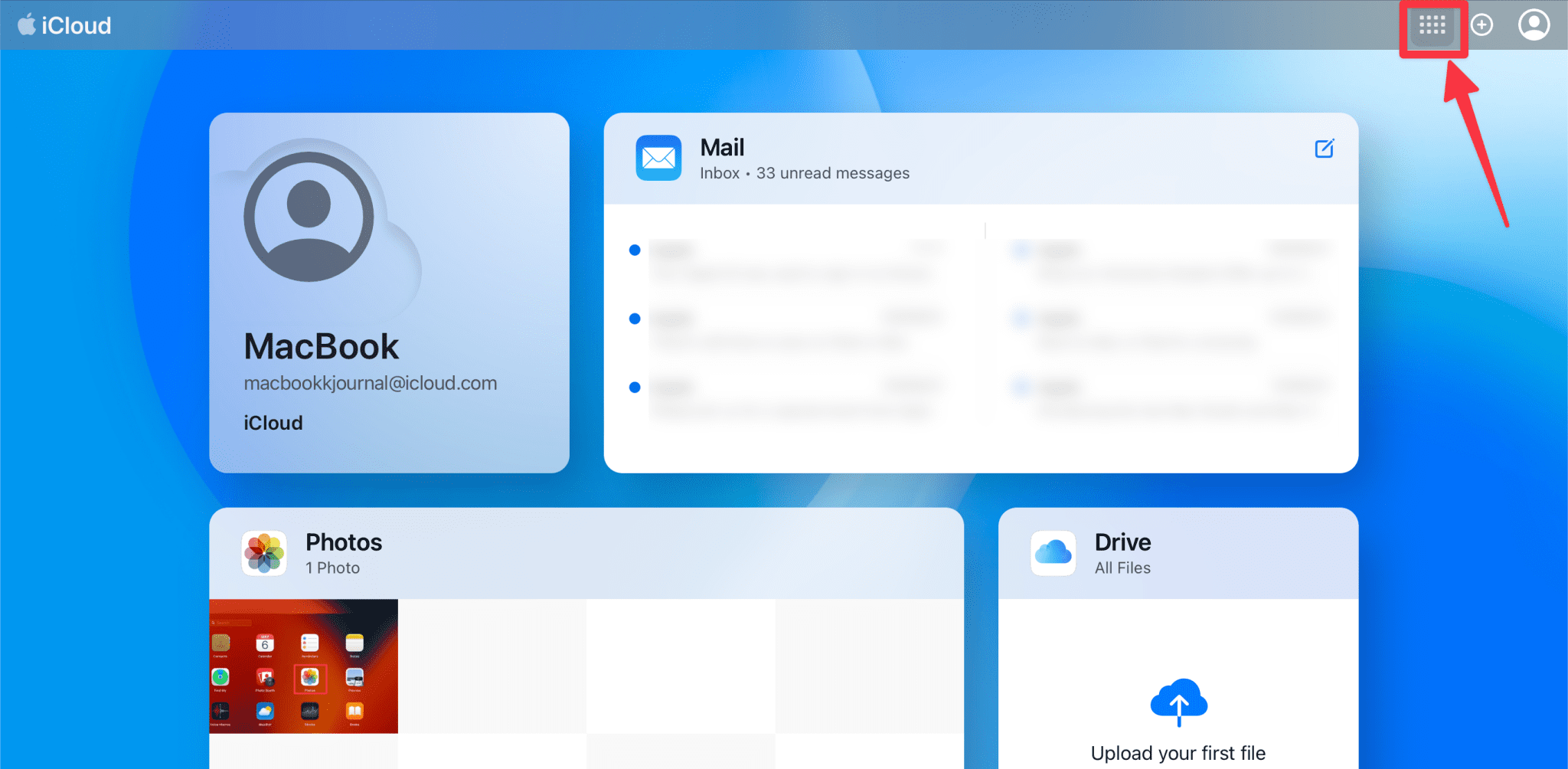Open the single photo thumbnail in Photos

pos(304,665)
